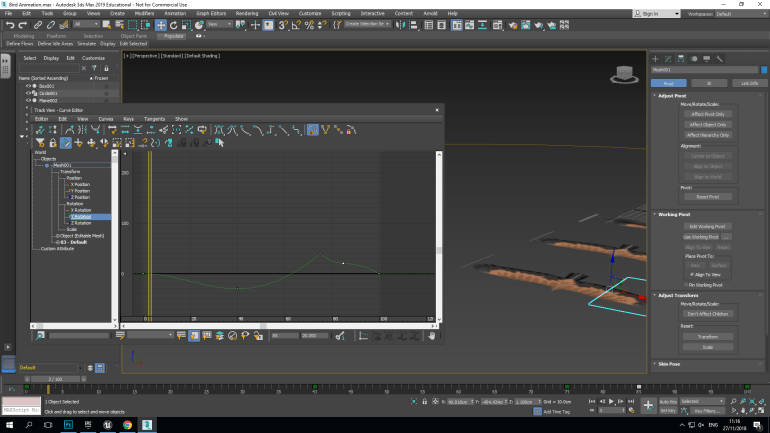Open Create Selection Set dropdown
The height and width of the screenshot is (433, 770).
367,24
